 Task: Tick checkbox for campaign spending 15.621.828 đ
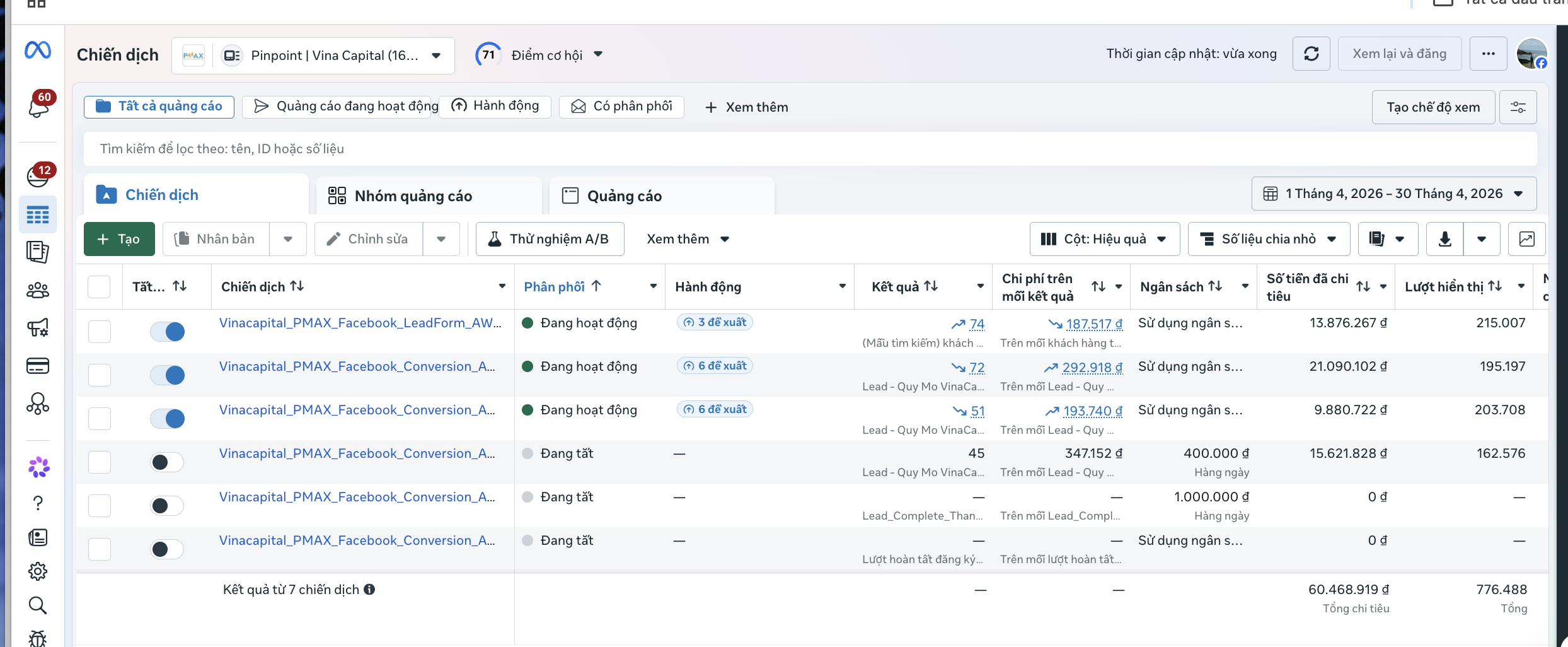[99, 462]
